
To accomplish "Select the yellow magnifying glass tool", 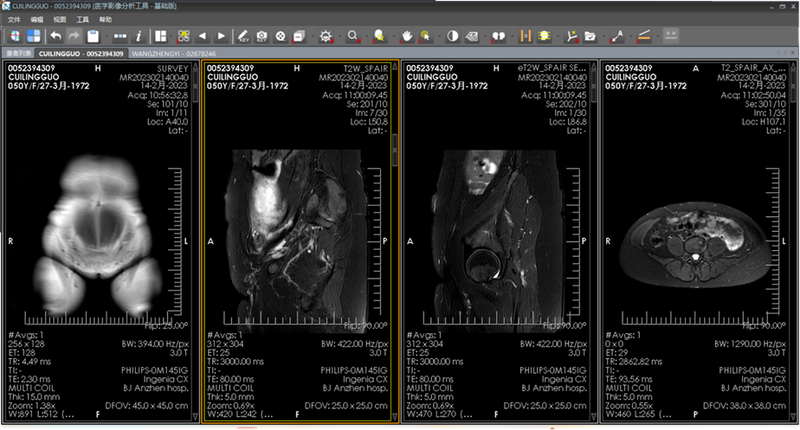I will (379, 36).
